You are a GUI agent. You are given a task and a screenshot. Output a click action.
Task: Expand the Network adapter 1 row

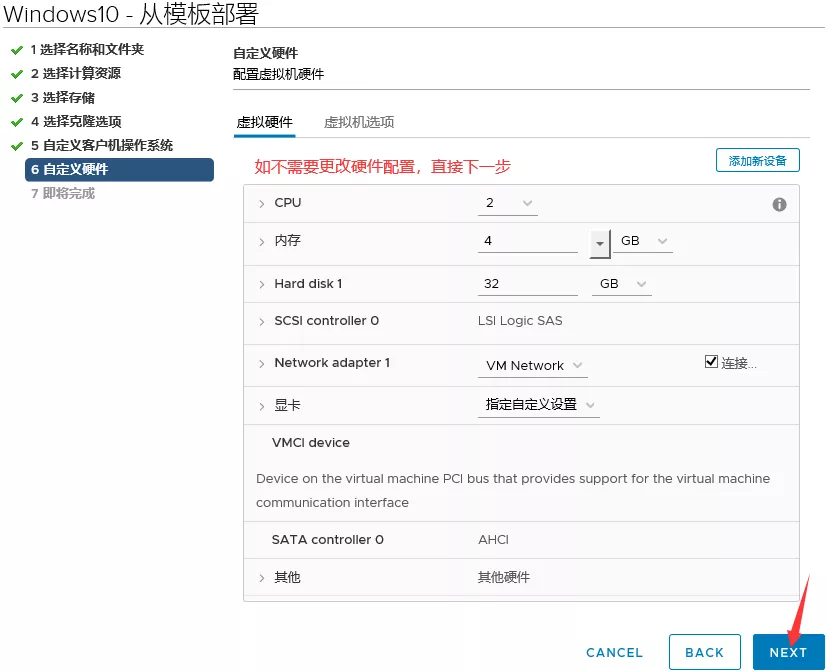pyautogui.click(x=262, y=364)
